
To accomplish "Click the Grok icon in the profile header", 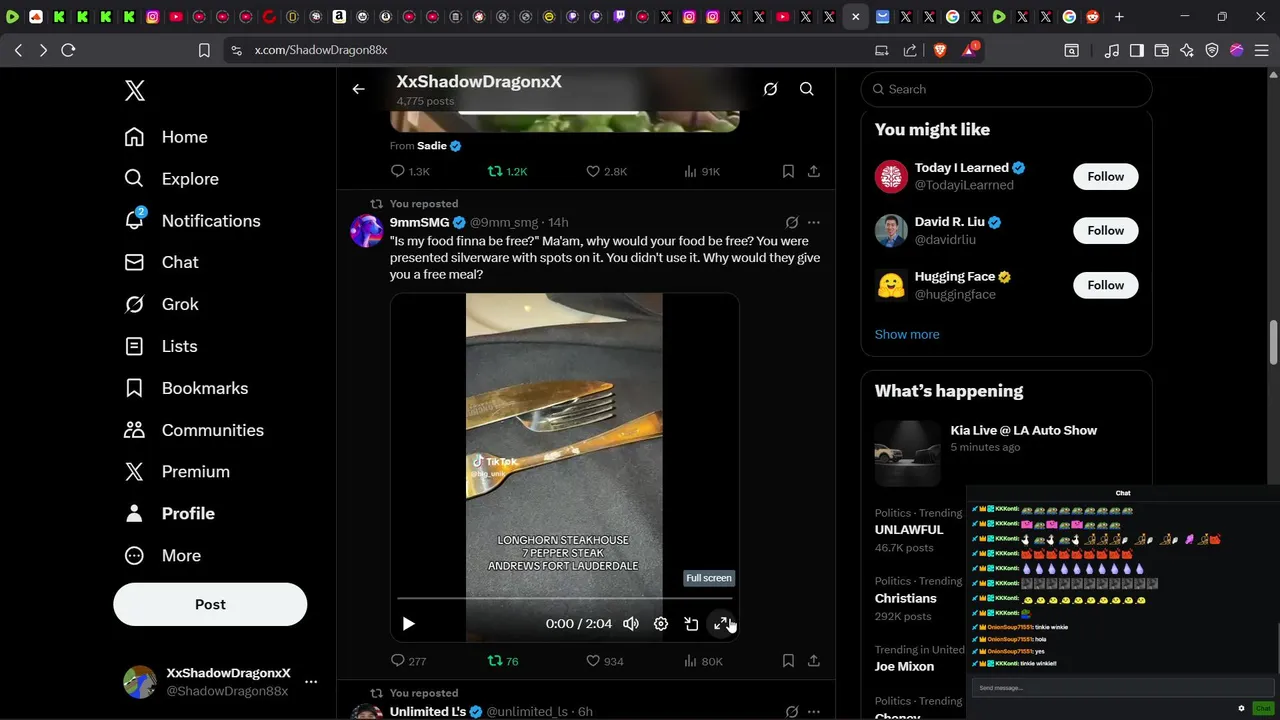I will point(770,89).
